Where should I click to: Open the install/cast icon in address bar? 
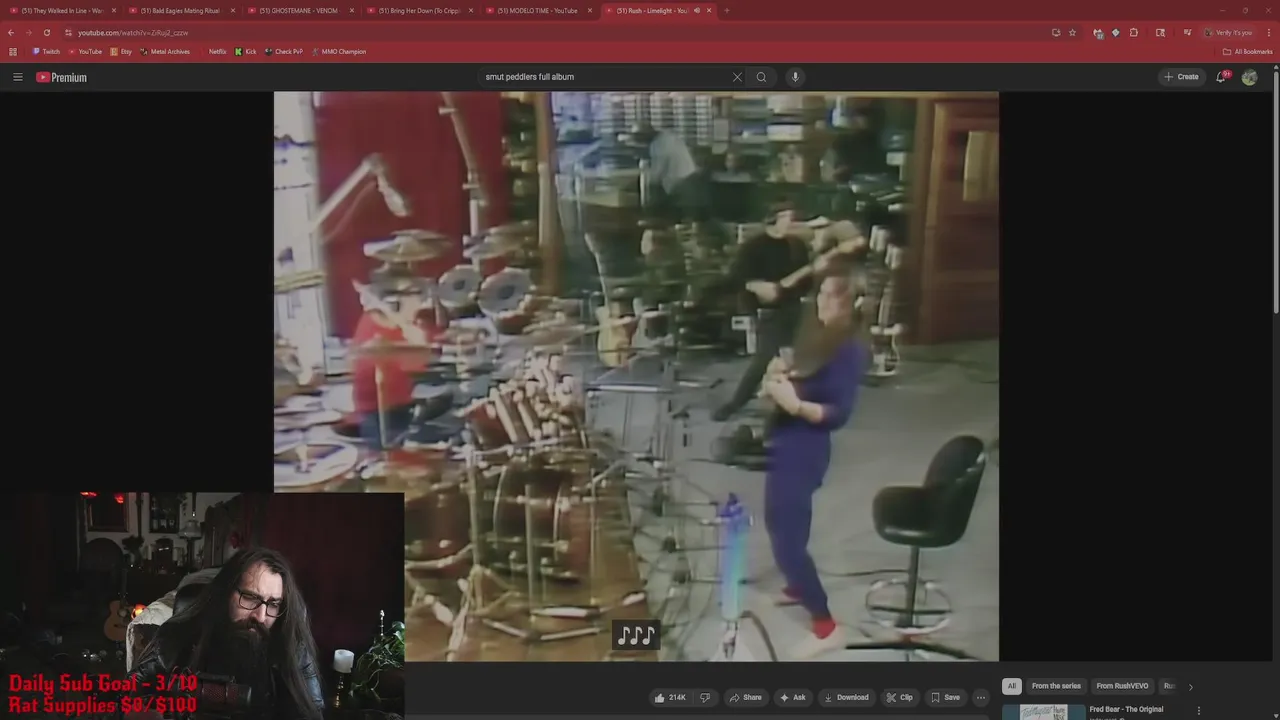1056,32
